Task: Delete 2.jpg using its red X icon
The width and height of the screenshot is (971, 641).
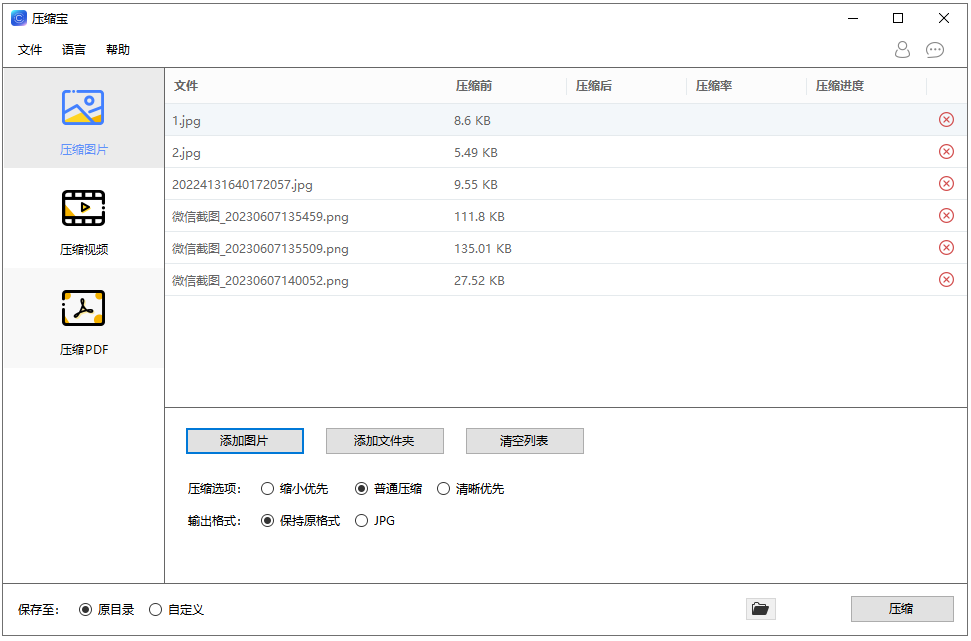Action: (x=946, y=152)
